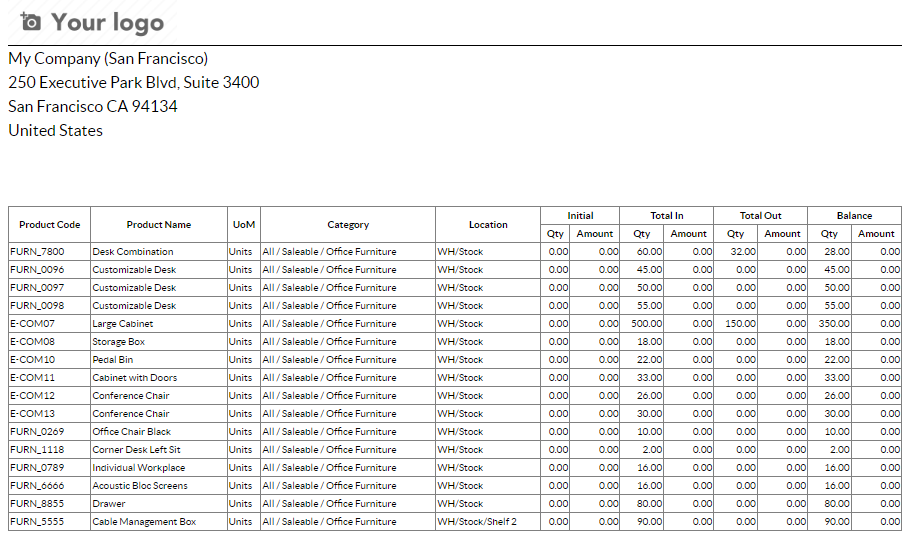
Task: Click product code 'E-COM13'
Action: coord(33,414)
